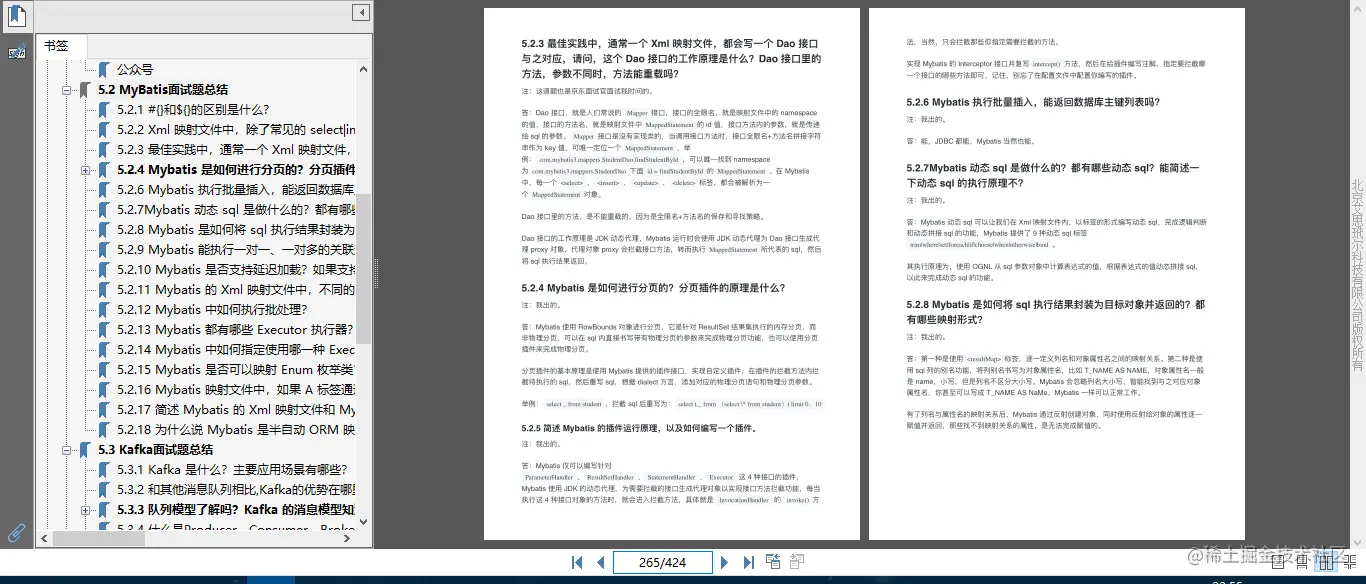The image size is (1366, 584).
Task: Open bookmark 5.2.3 最佳实践中
Action: tap(236, 150)
